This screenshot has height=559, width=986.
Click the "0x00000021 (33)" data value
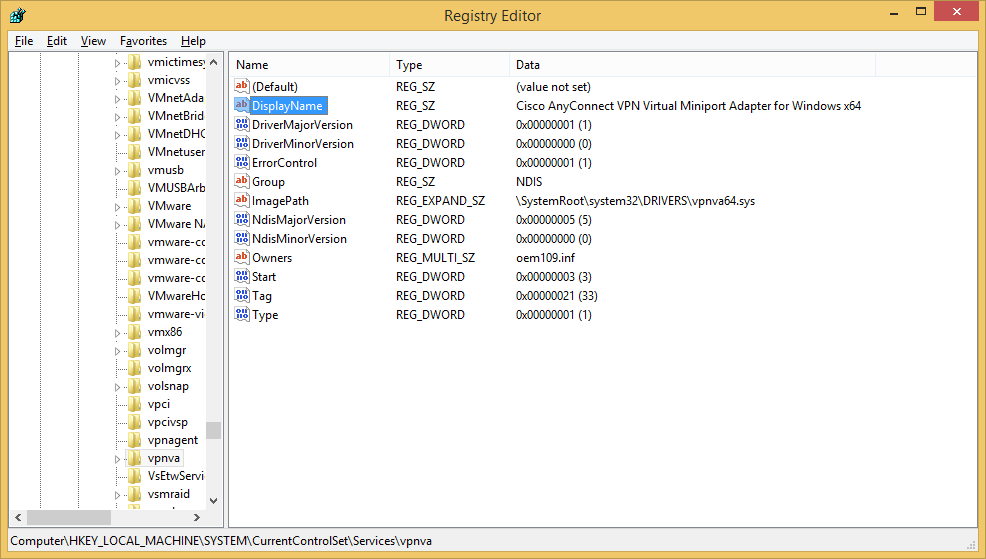pyautogui.click(x=557, y=296)
